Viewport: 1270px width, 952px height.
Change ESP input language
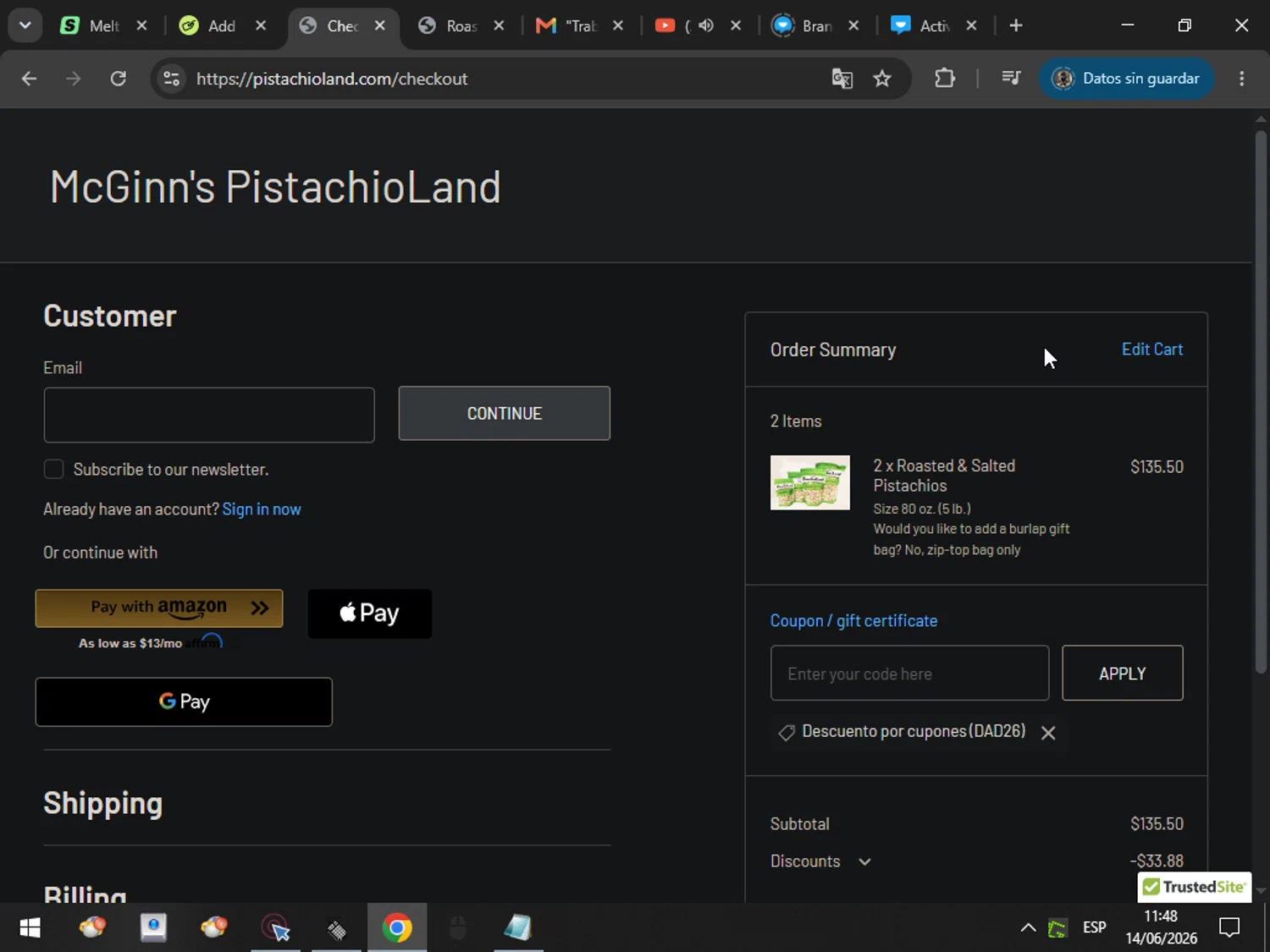tap(1095, 927)
